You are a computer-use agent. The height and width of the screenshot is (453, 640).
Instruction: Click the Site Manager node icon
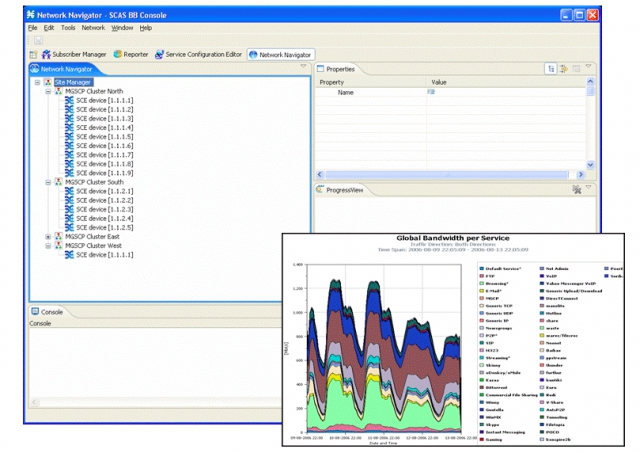coord(48,82)
